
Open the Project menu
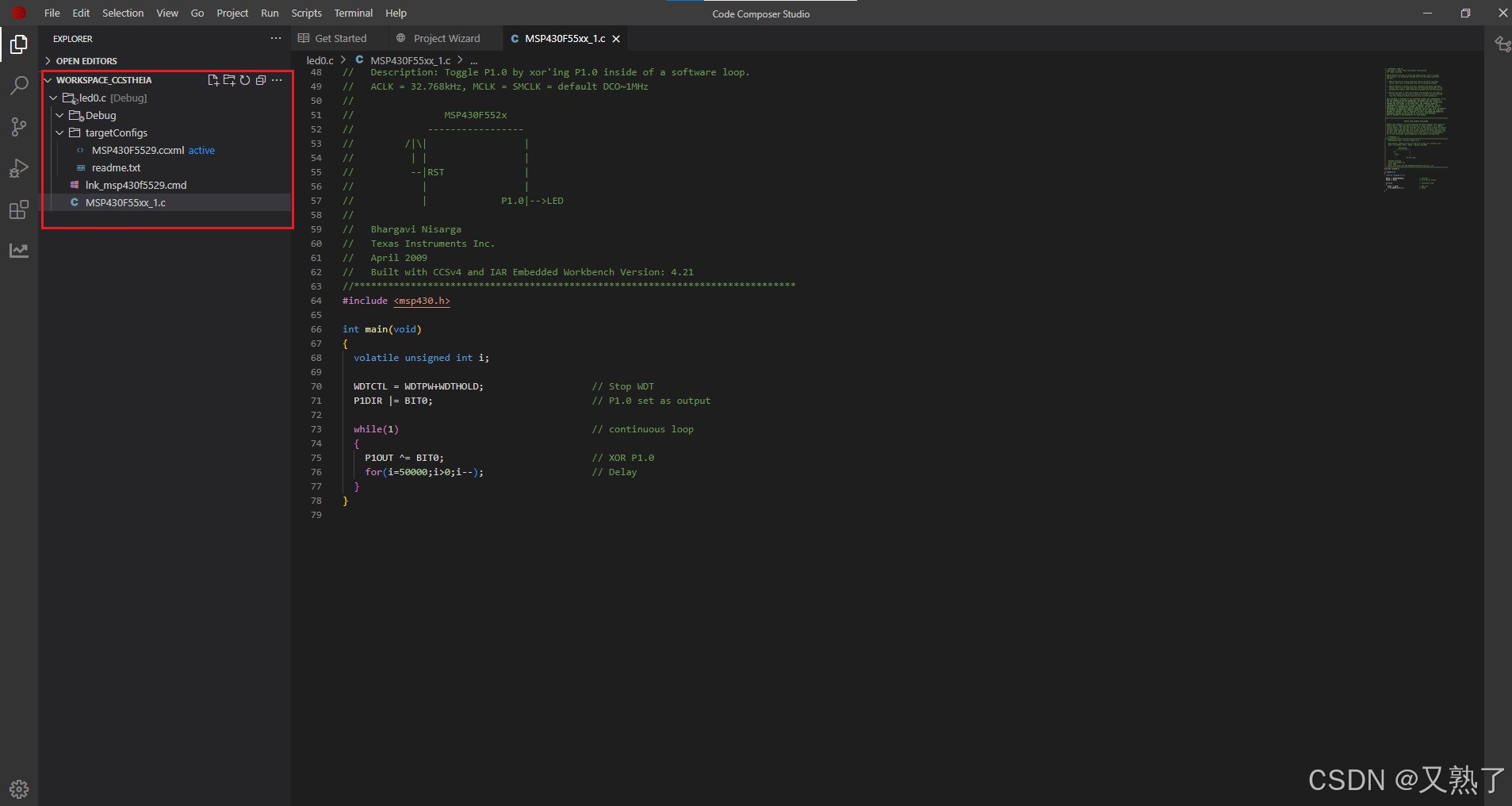(x=232, y=13)
